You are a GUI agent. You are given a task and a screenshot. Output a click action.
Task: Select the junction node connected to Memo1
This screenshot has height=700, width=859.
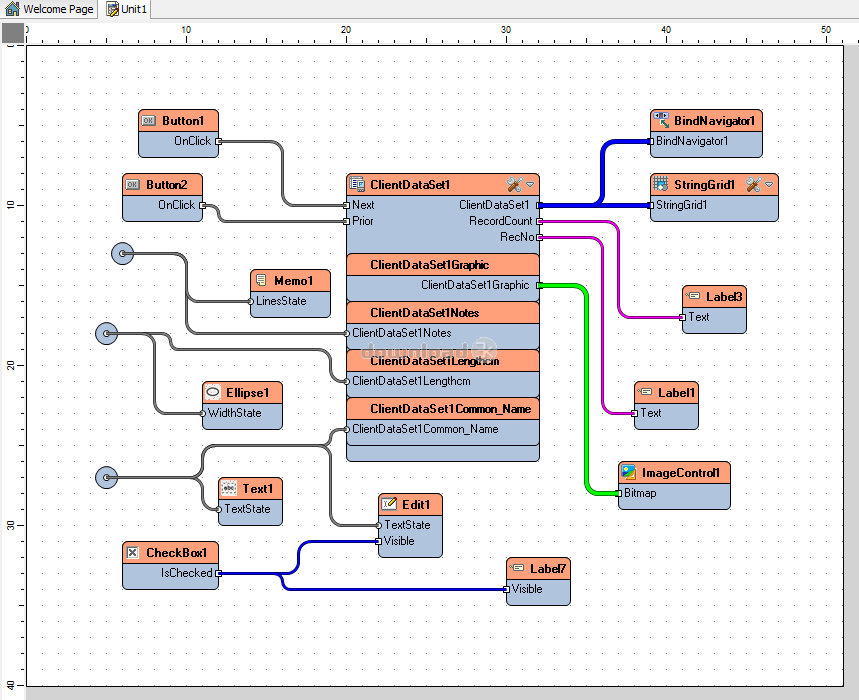coord(123,254)
